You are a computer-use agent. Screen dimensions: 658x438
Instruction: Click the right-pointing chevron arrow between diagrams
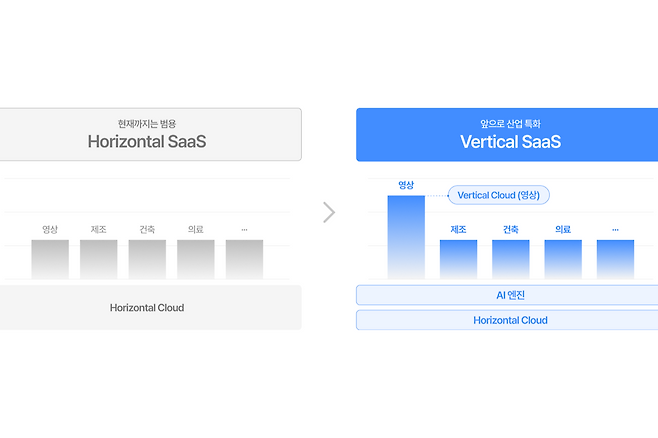tap(329, 212)
